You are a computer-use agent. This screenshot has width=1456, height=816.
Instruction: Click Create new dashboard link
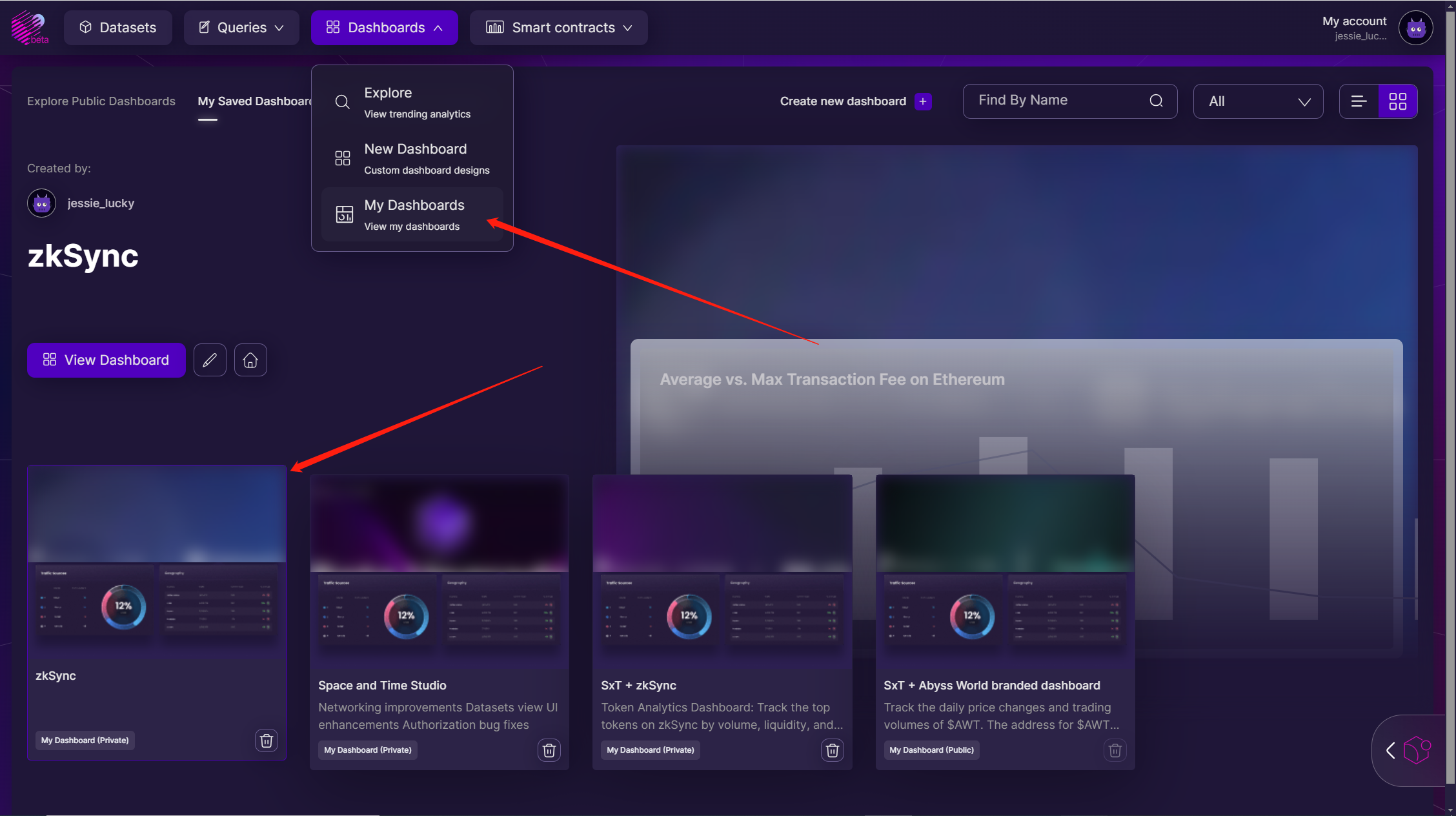click(x=843, y=101)
